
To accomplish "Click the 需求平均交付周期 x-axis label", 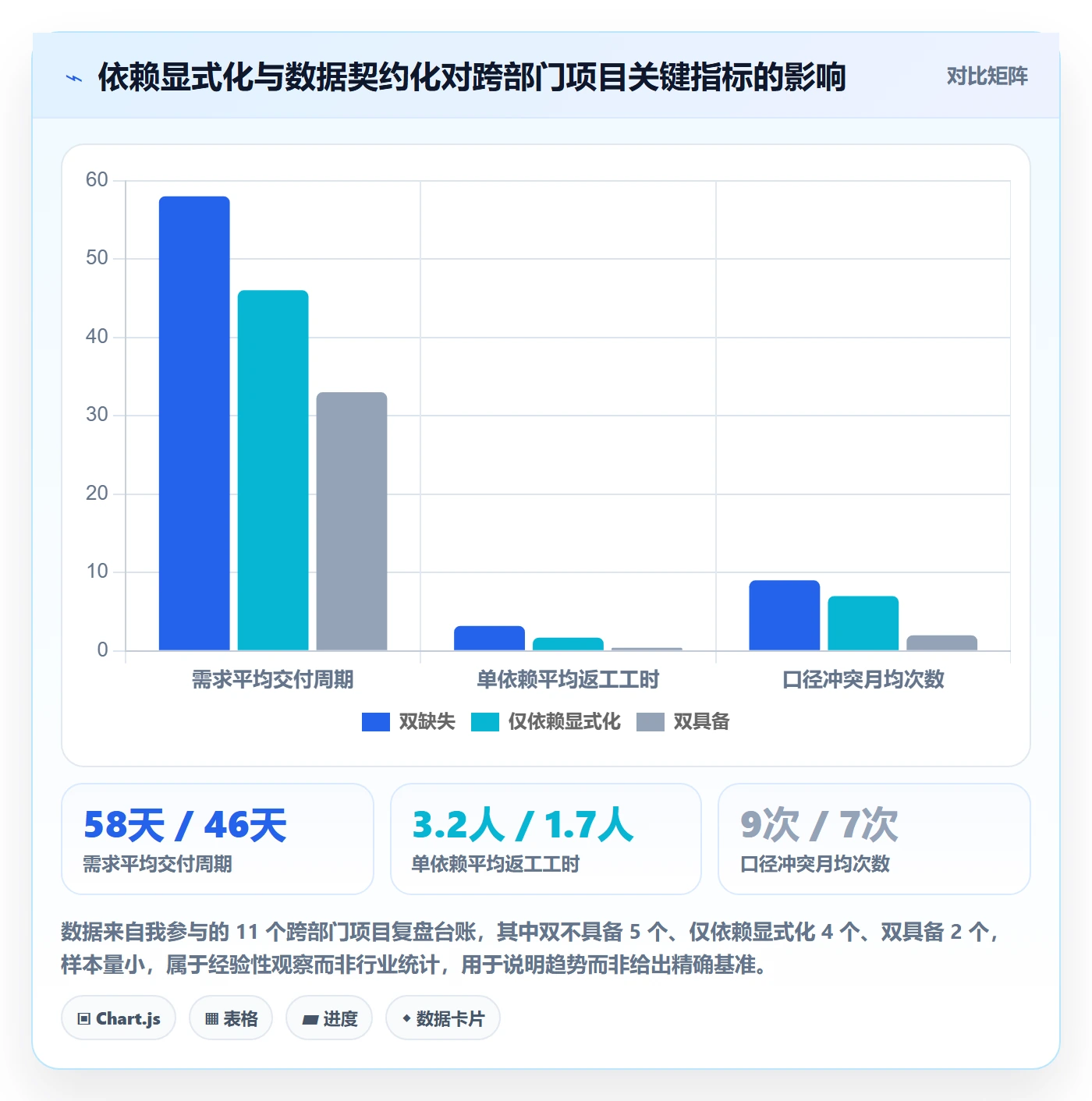I will (x=273, y=680).
